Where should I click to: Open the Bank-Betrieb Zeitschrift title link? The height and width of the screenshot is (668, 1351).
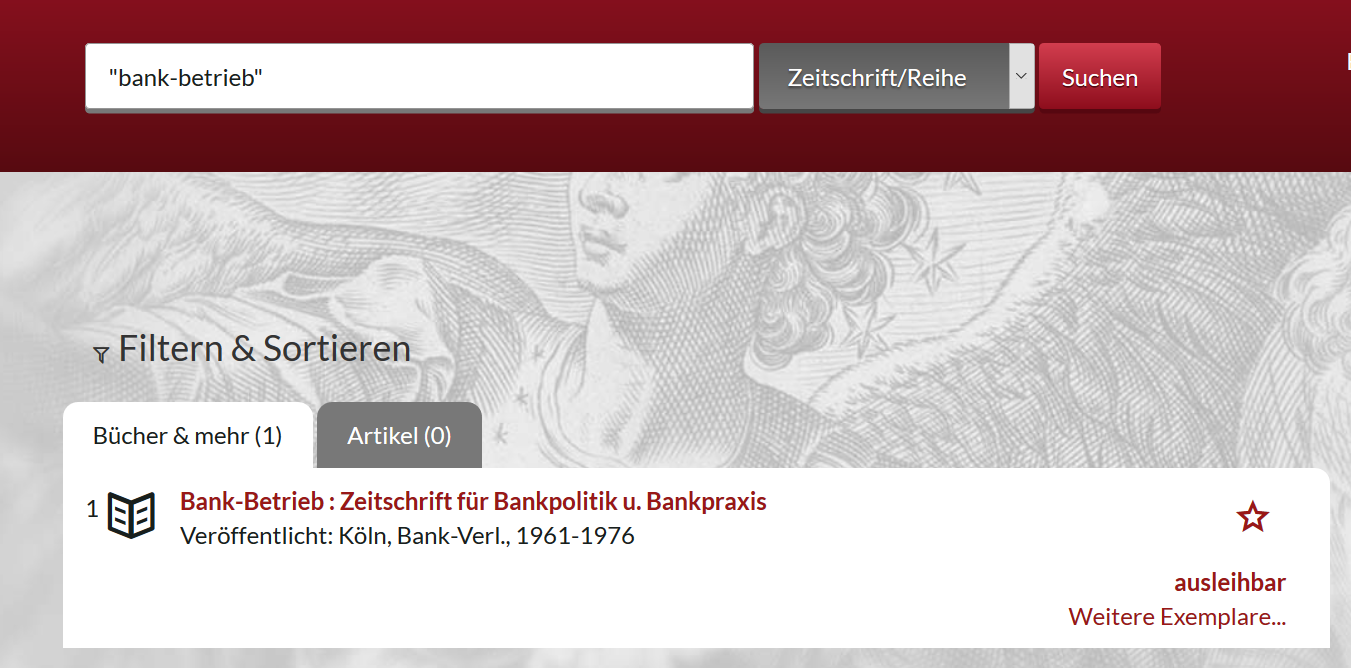click(x=473, y=501)
